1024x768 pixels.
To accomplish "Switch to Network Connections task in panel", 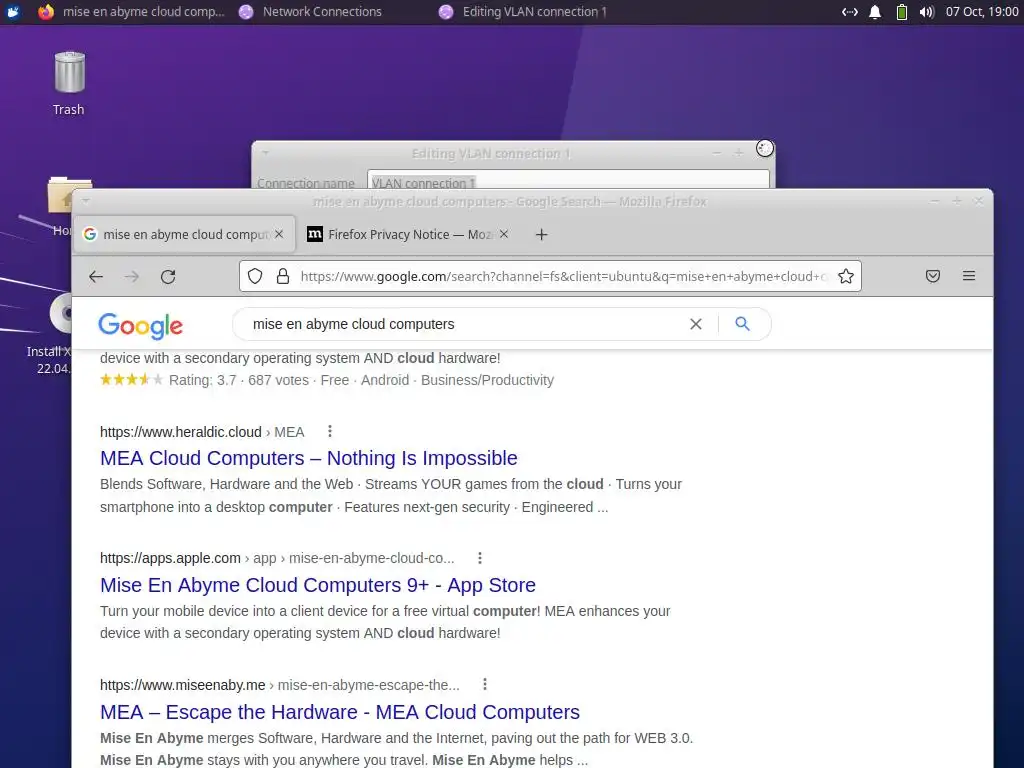I will click(310, 12).
